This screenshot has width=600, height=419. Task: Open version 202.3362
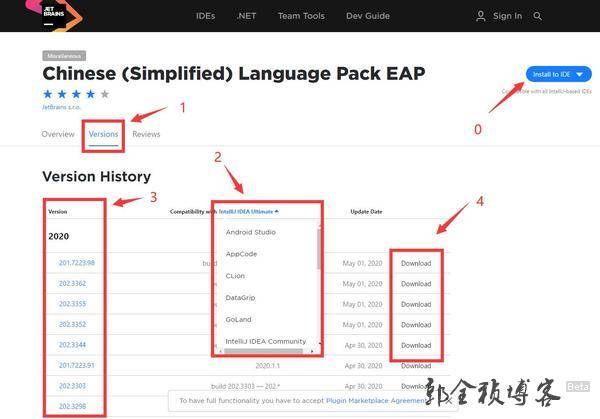[72, 284]
